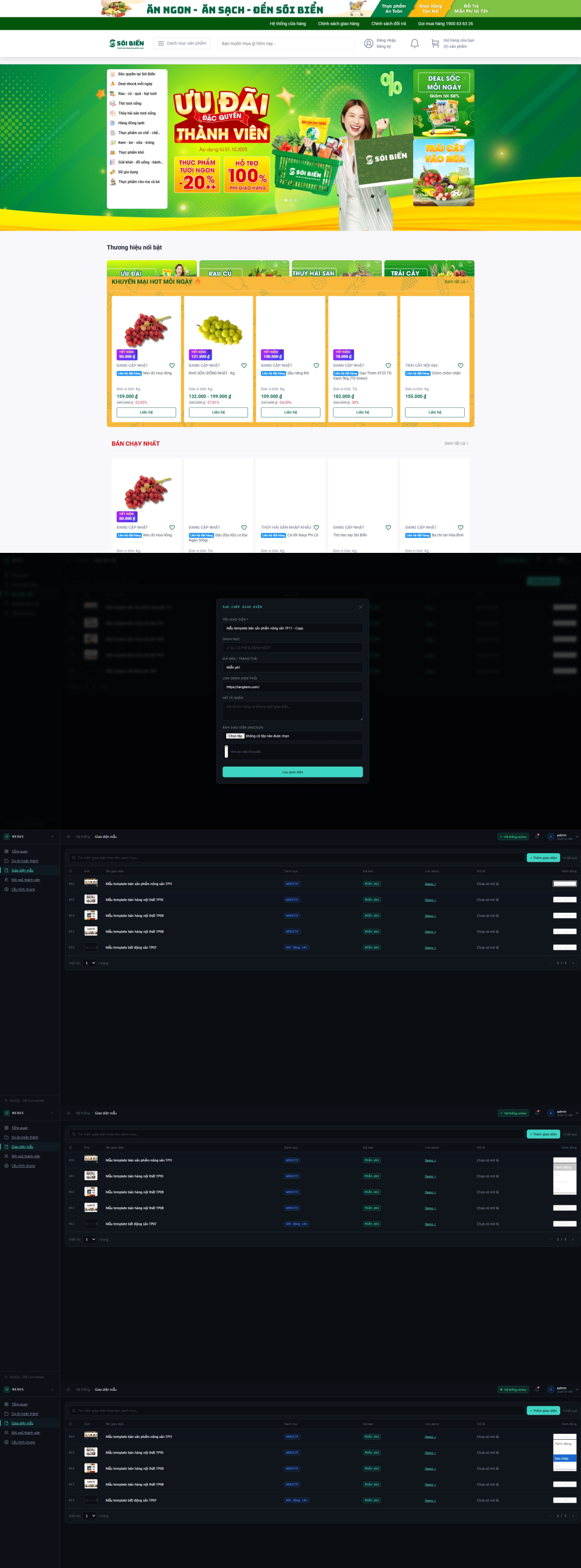This screenshot has width=581, height=1568.
Task: Favorite the Đậu nành Rio product heart
Action: (316, 366)
